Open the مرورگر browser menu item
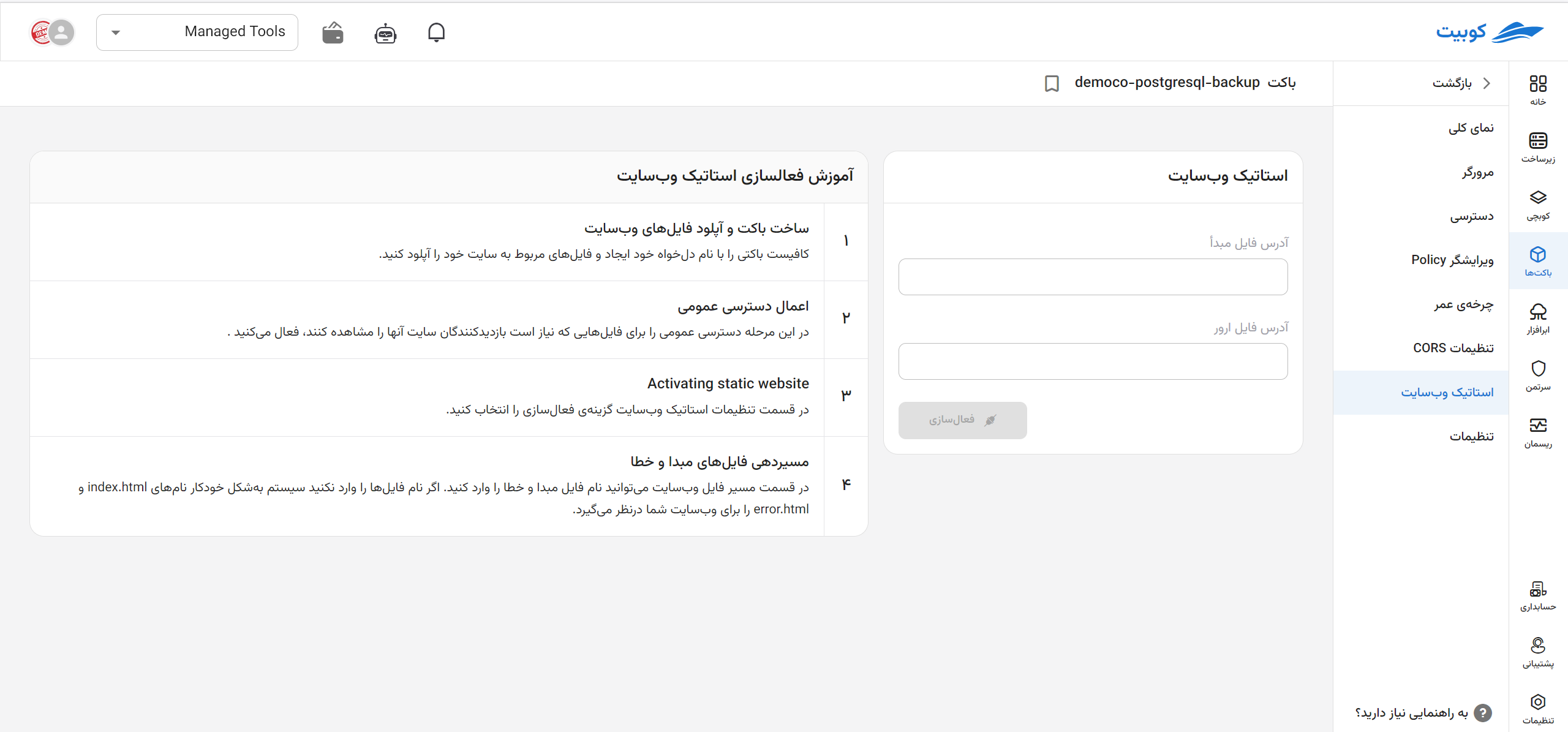Image resolution: width=1568 pixels, height=732 pixels. [1421, 172]
